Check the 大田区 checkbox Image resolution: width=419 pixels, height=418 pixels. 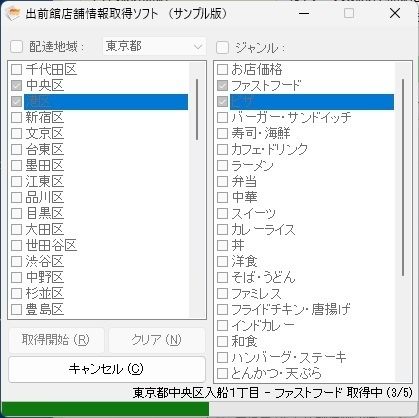pos(16,229)
